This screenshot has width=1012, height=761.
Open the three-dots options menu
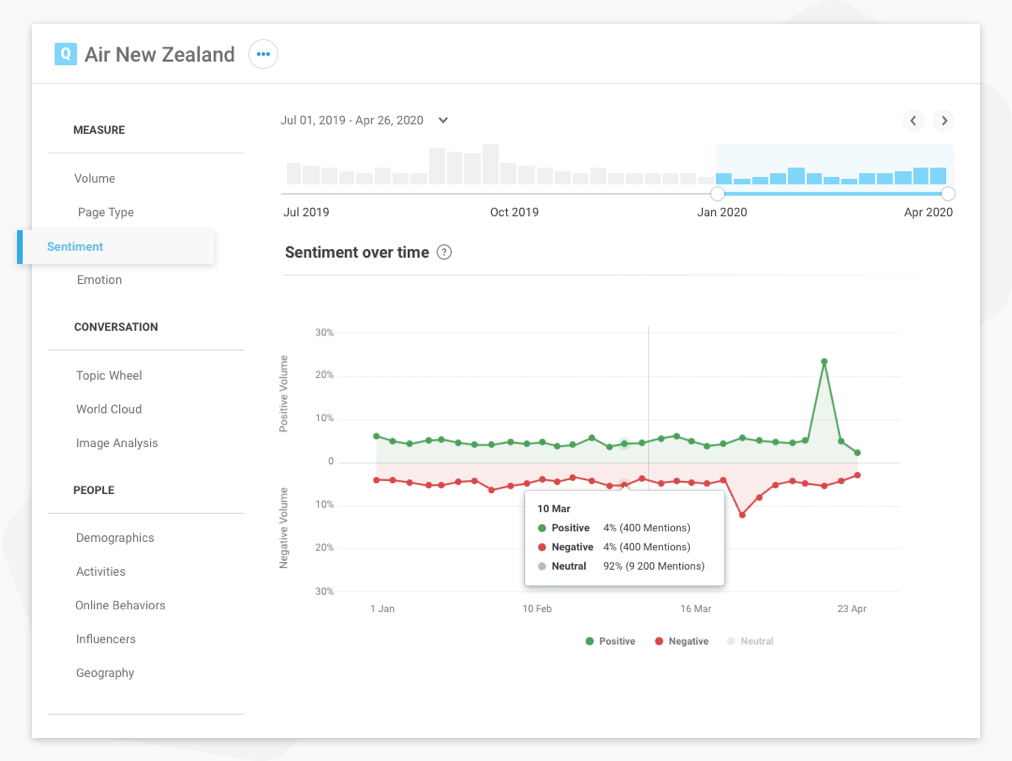coord(263,54)
